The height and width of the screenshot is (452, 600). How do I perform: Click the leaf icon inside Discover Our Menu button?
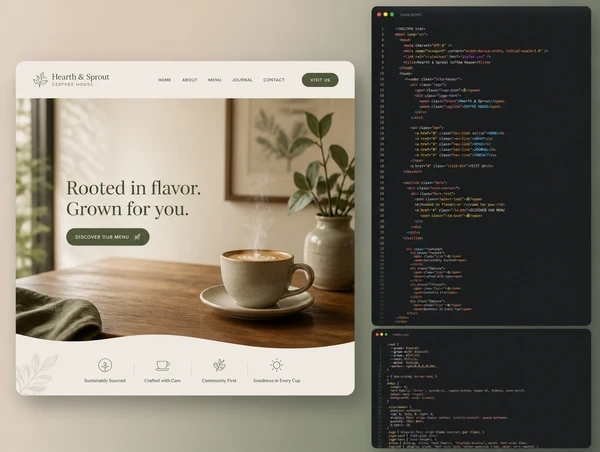[x=137, y=237]
